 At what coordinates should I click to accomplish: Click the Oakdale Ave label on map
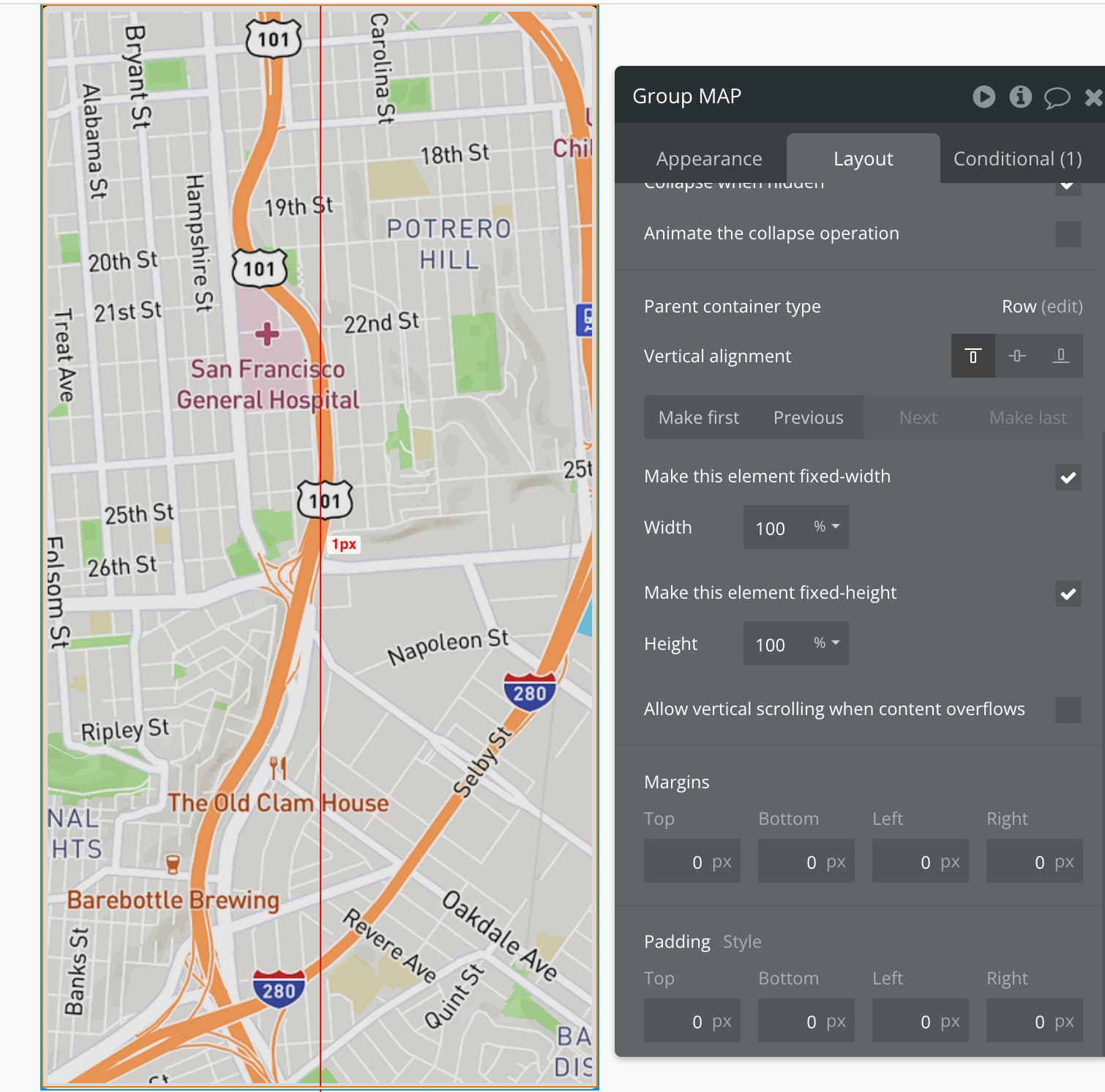click(x=501, y=935)
